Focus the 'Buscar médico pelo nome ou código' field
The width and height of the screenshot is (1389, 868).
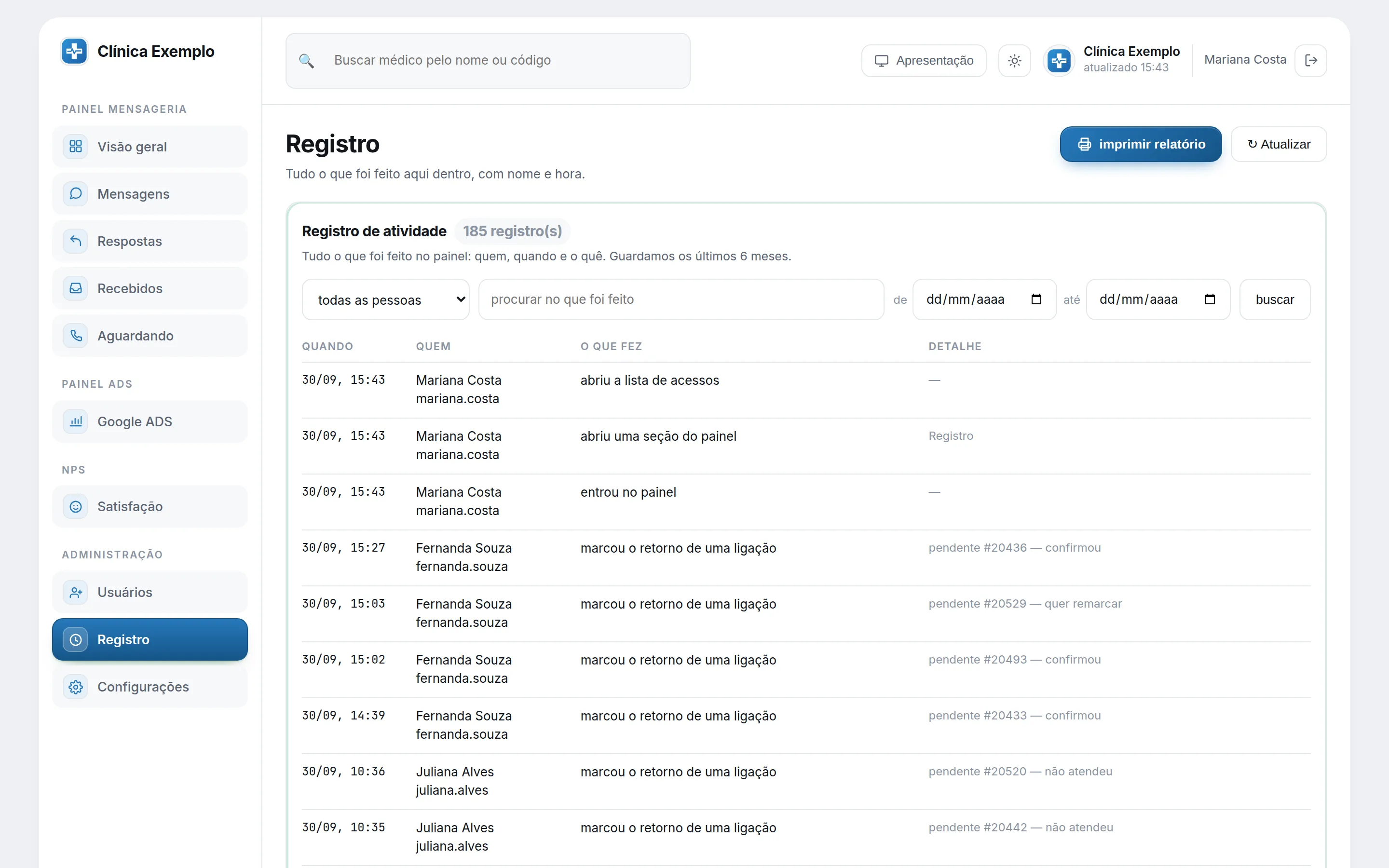488,60
